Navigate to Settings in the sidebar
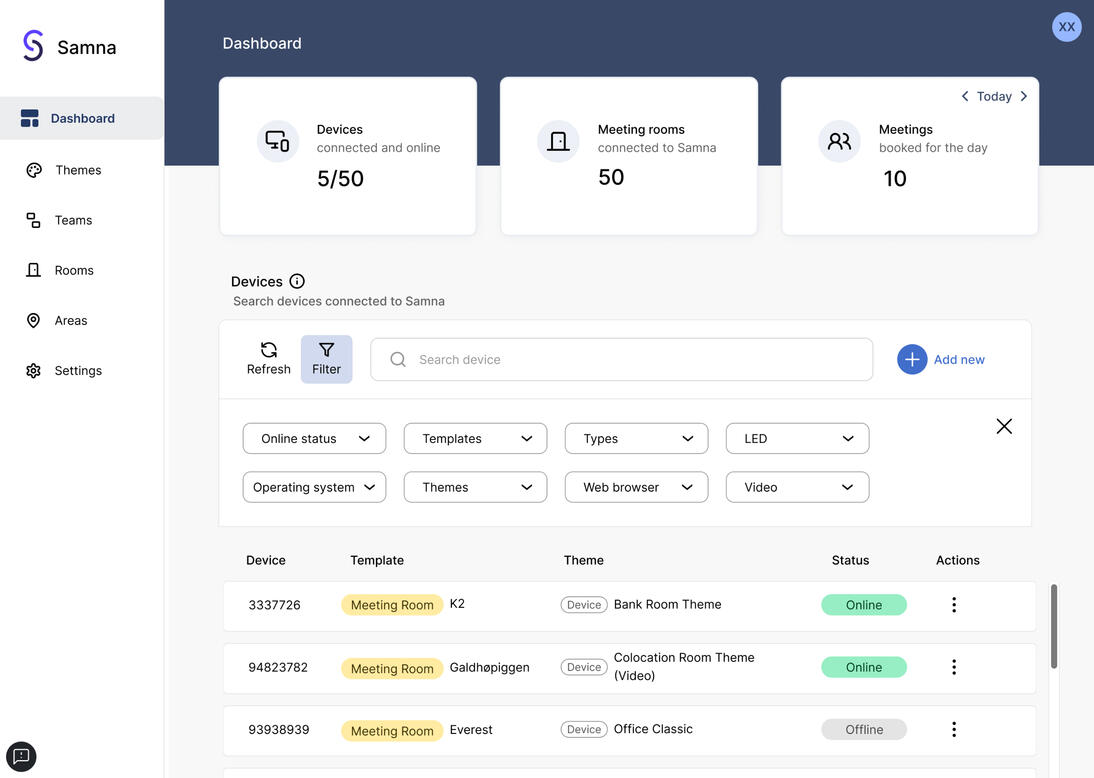1094x778 pixels. [78, 371]
